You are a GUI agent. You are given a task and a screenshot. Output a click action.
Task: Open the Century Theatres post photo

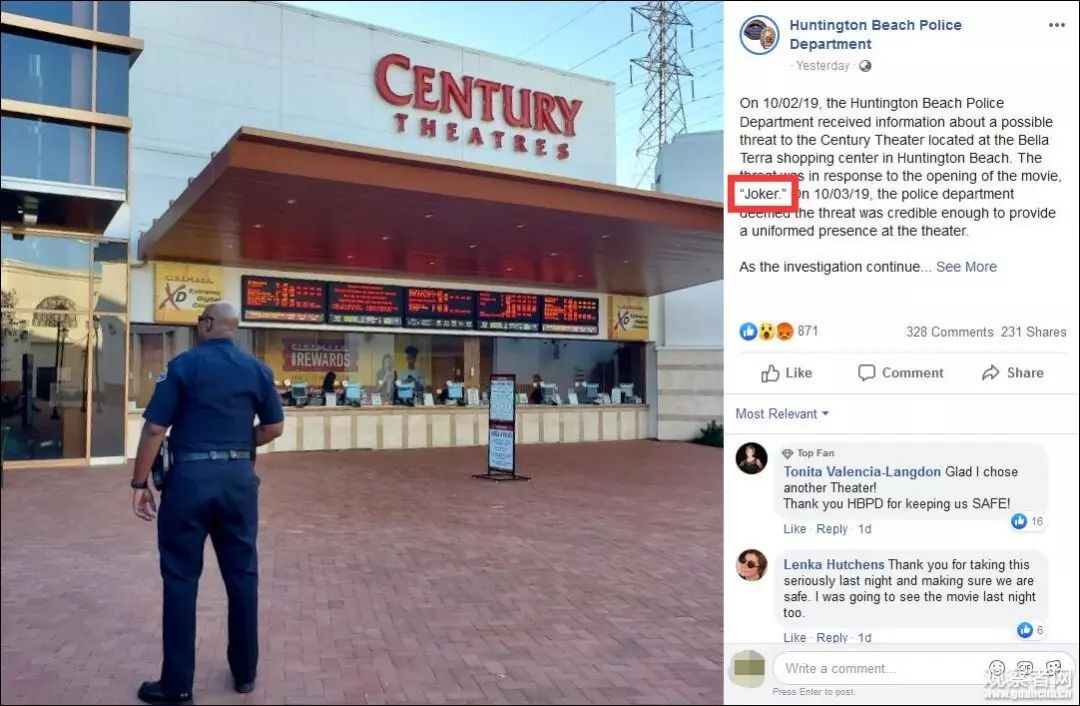362,353
